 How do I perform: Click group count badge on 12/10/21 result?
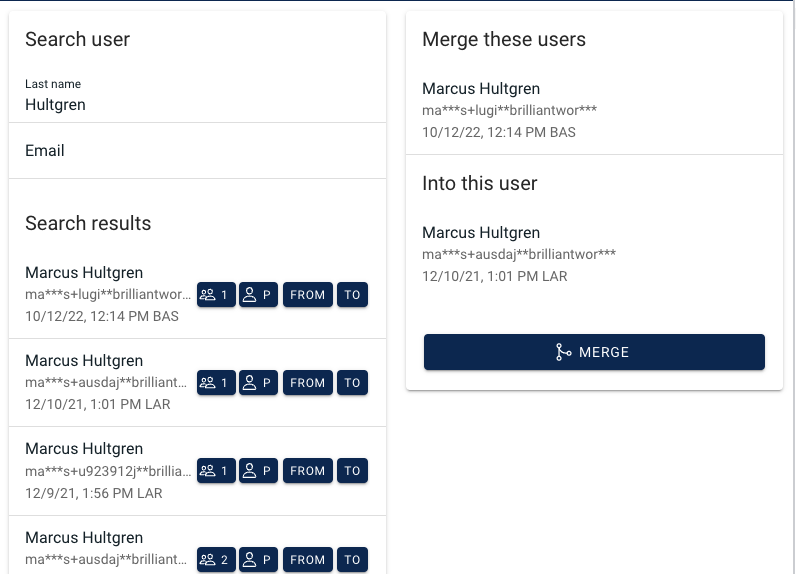pyautogui.click(x=216, y=383)
